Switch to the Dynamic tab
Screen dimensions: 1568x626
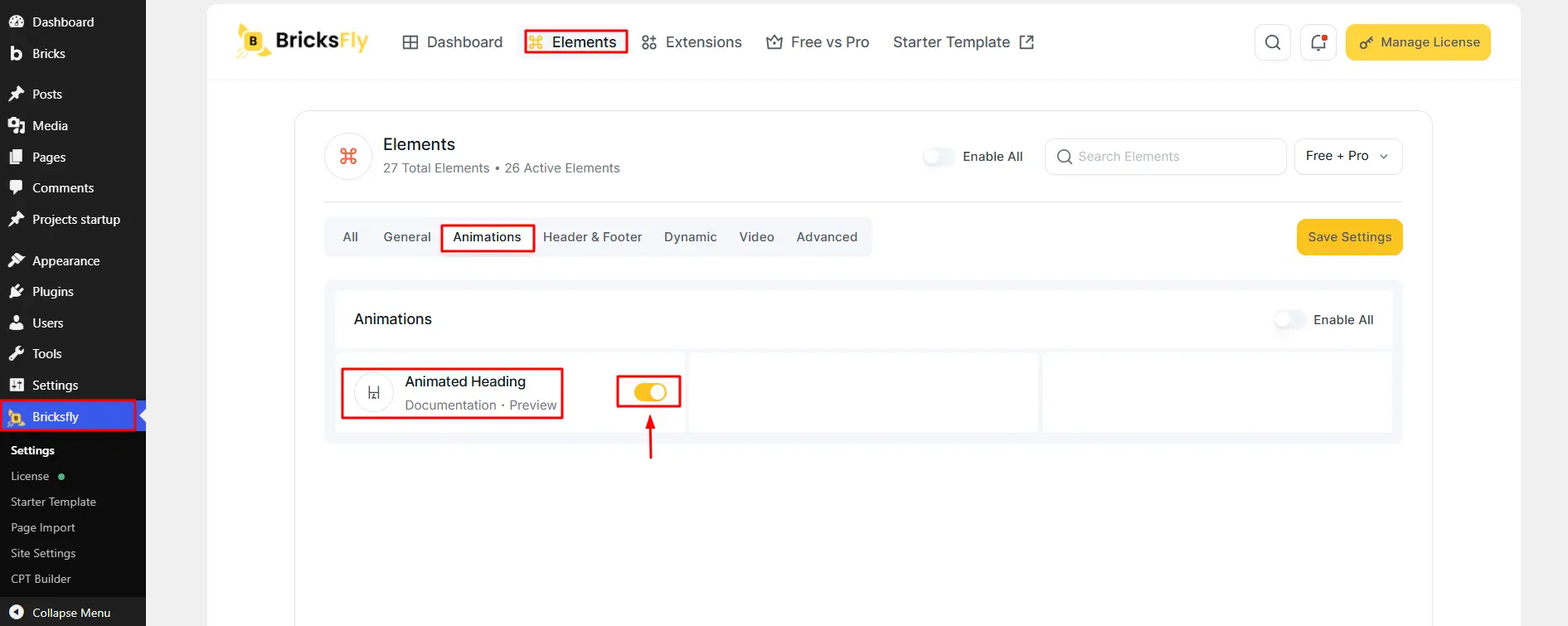click(x=691, y=237)
